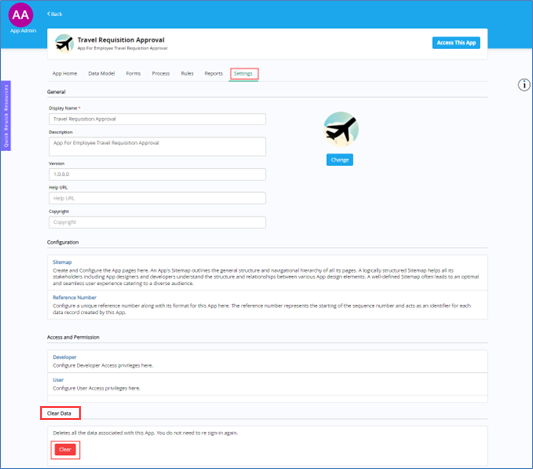The height and width of the screenshot is (469, 533).
Task: Open the Rules tab
Action: (187, 73)
